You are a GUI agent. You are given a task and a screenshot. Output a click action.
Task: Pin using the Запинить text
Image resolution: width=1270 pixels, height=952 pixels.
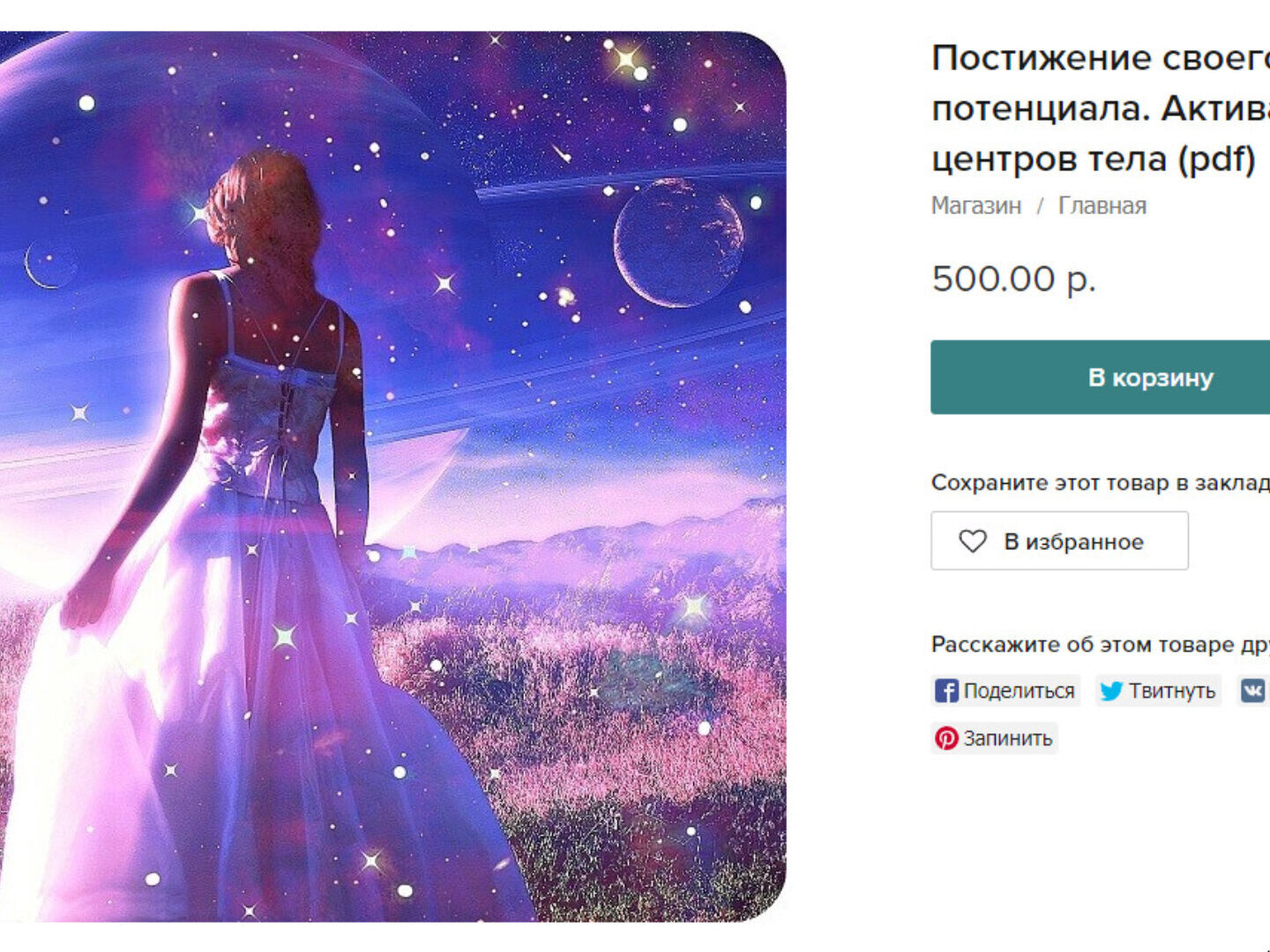1007,738
